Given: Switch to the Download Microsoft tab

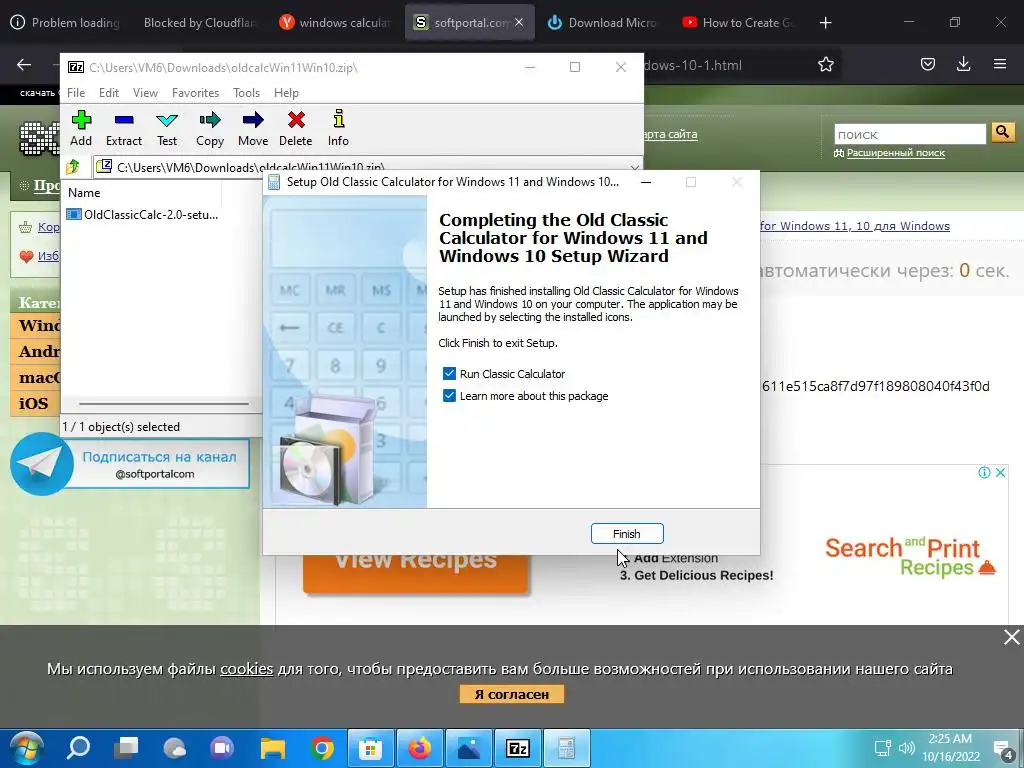Looking at the screenshot, I should pos(601,23).
